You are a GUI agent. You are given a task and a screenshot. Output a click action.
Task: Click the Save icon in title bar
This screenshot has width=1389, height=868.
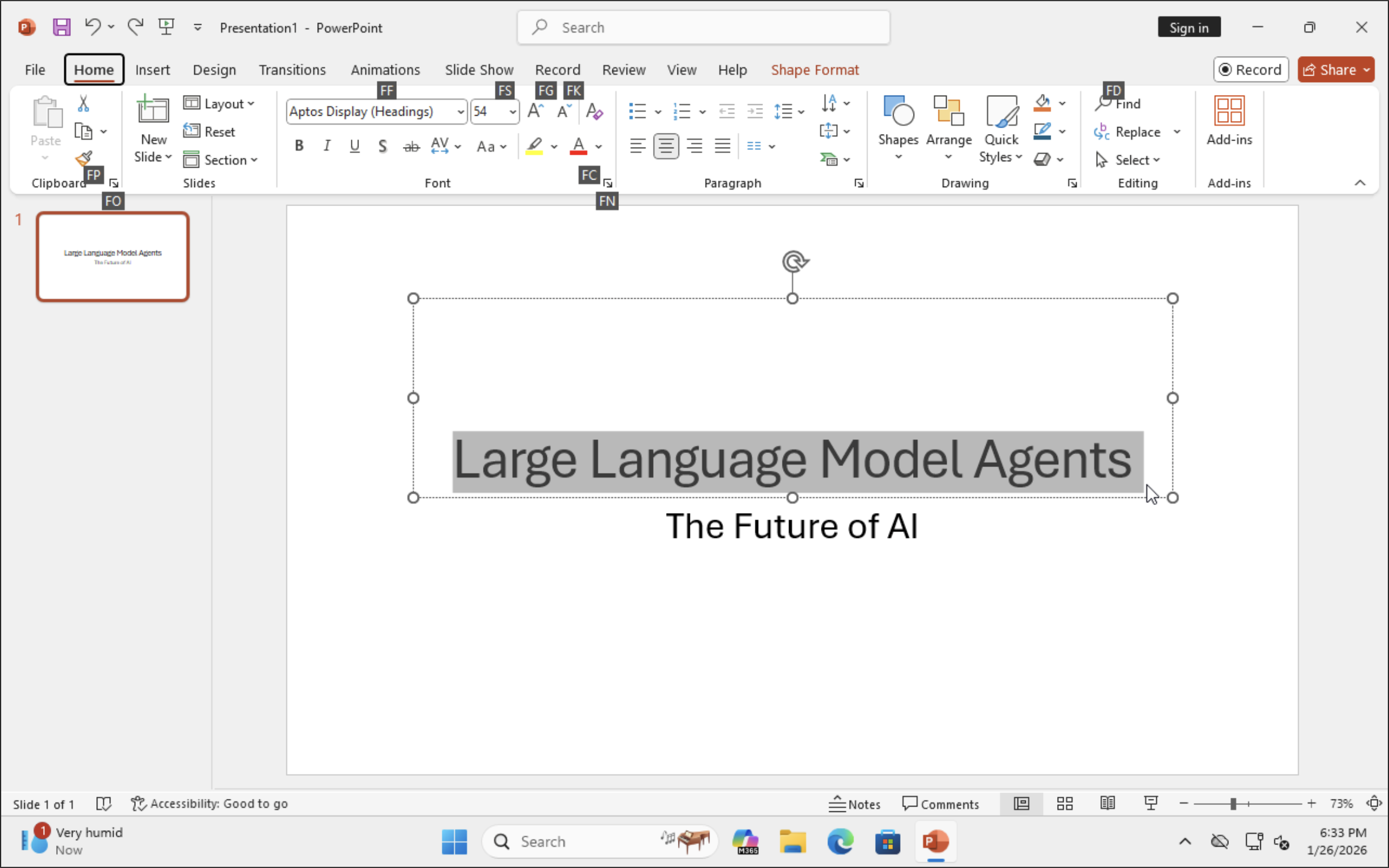click(61, 27)
